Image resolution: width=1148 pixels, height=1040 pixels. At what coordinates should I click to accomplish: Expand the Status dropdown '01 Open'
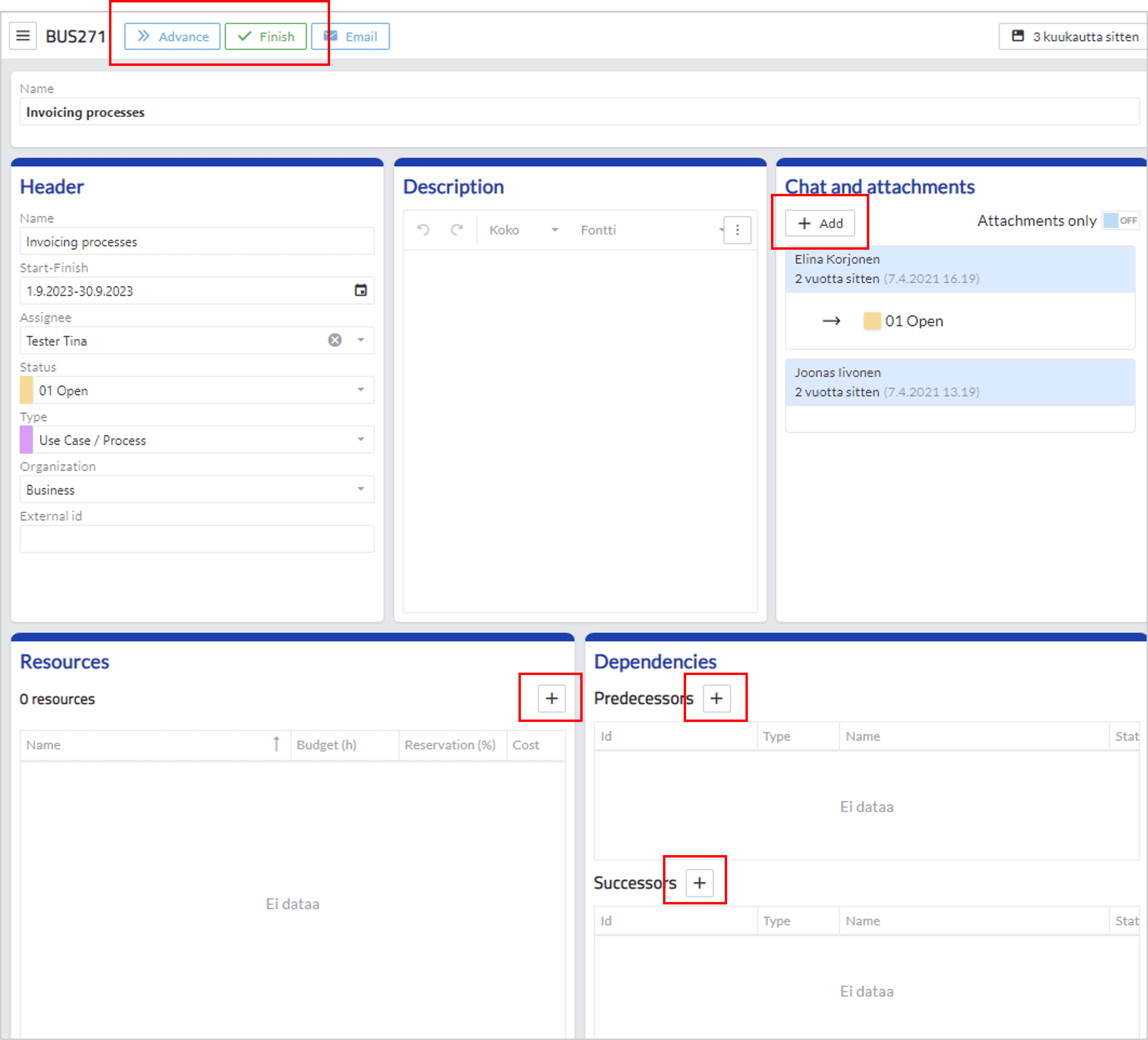360,389
